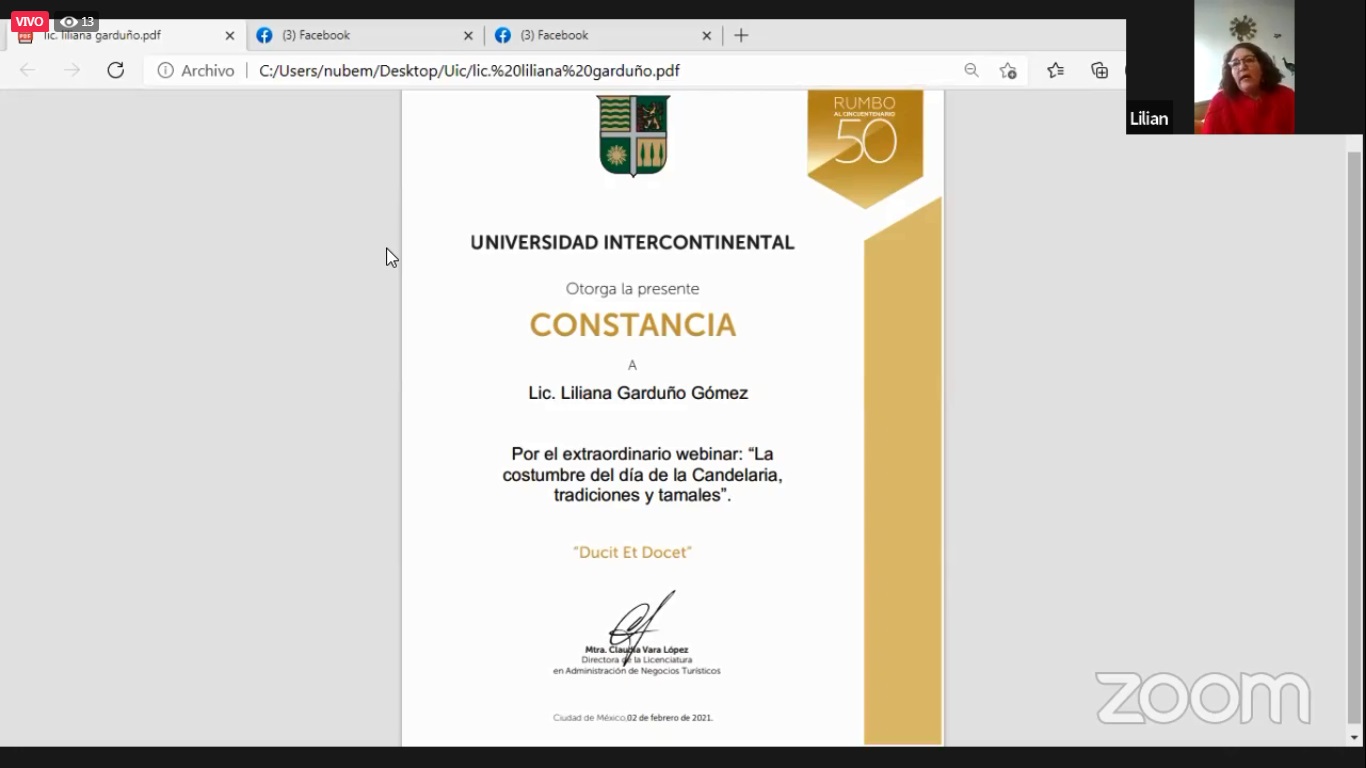The width and height of the screenshot is (1366, 768).
Task: Switch to the second Facebook tab
Action: coord(603,35)
